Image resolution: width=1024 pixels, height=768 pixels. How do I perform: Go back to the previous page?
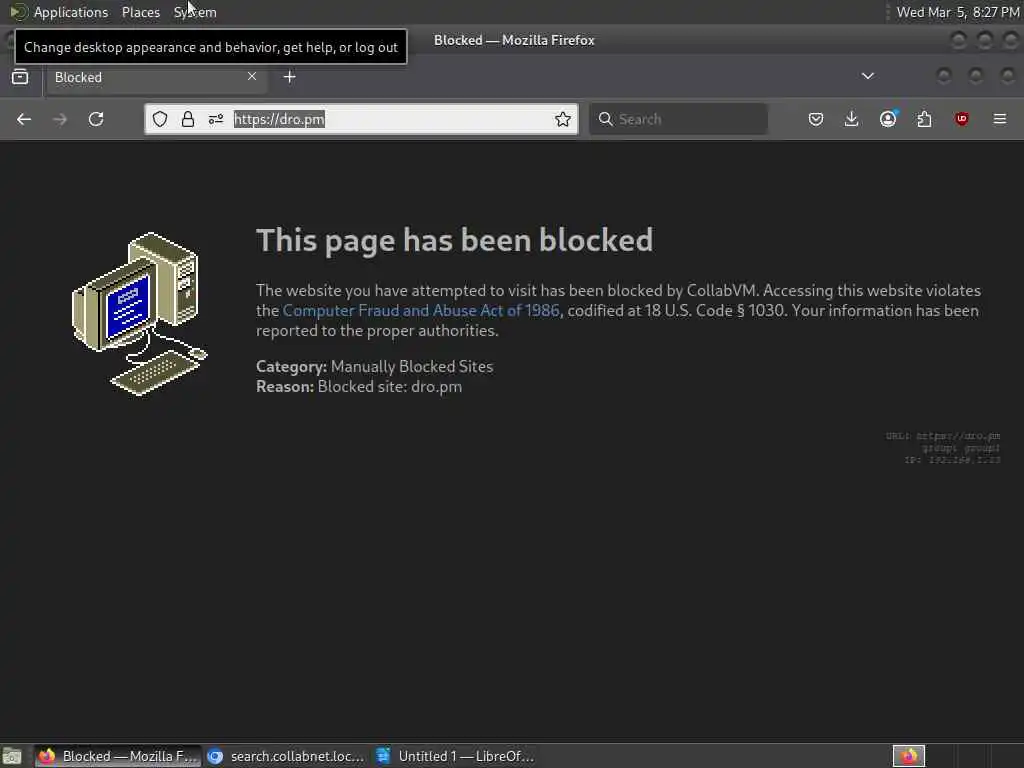coord(24,120)
